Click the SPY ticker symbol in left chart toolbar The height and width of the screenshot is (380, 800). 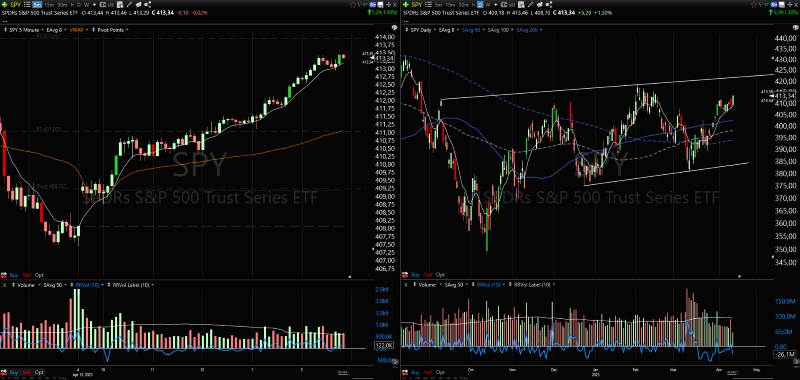click(15, 5)
